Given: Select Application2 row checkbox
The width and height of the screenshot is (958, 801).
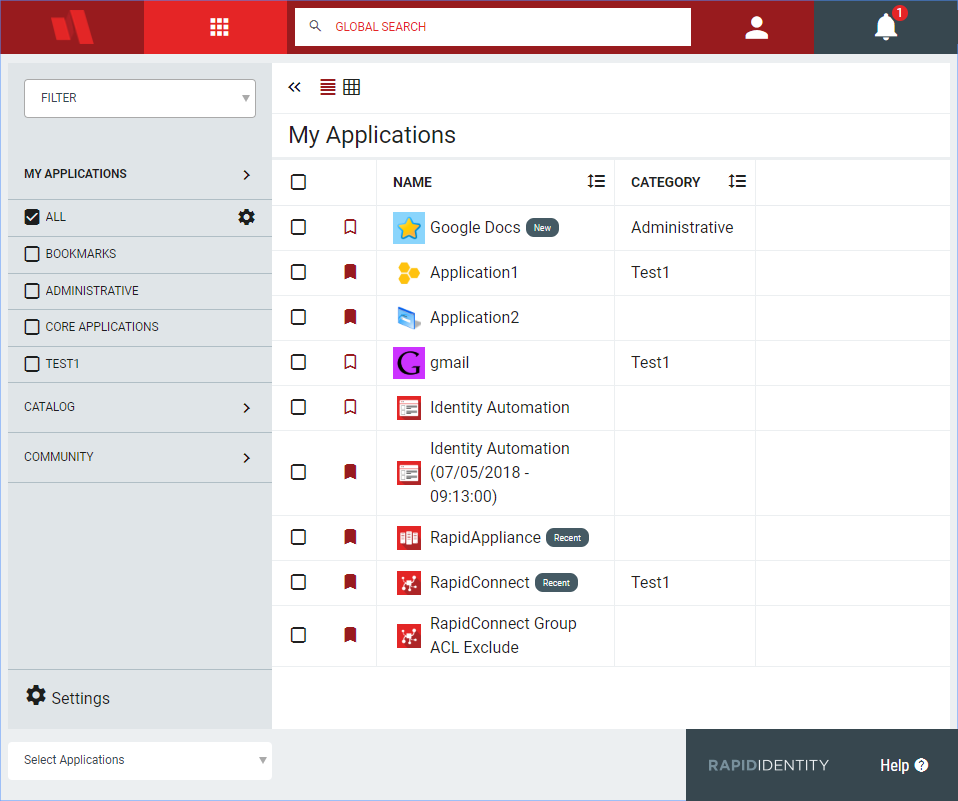Looking at the screenshot, I should click(x=298, y=317).
